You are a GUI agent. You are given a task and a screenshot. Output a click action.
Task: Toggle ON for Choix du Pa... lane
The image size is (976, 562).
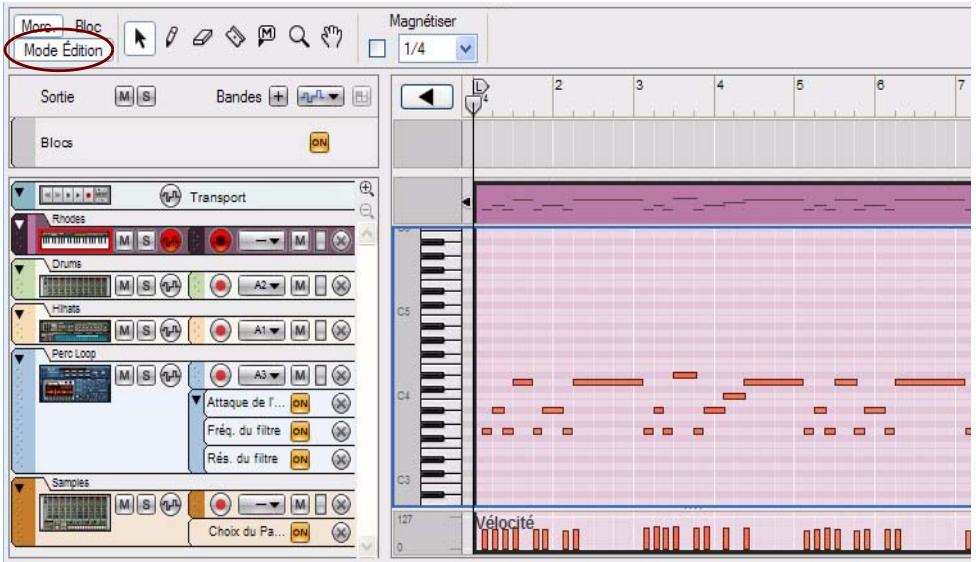tap(300, 532)
